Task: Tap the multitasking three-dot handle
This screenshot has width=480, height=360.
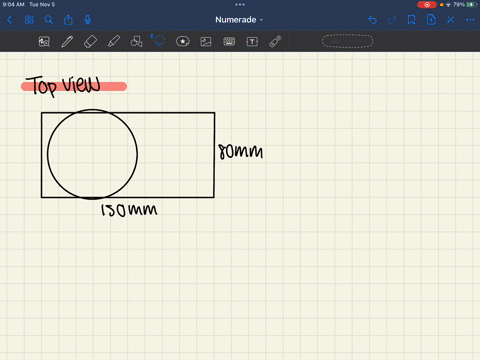Action: 240,4
